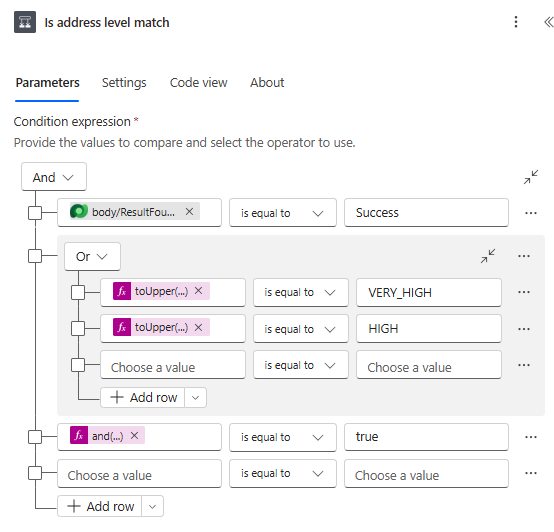Image resolution: width=554 pixels, height=532 pixels.
Task: Collapse the Or group with arrows icon
Action: [x=488, y=256]
